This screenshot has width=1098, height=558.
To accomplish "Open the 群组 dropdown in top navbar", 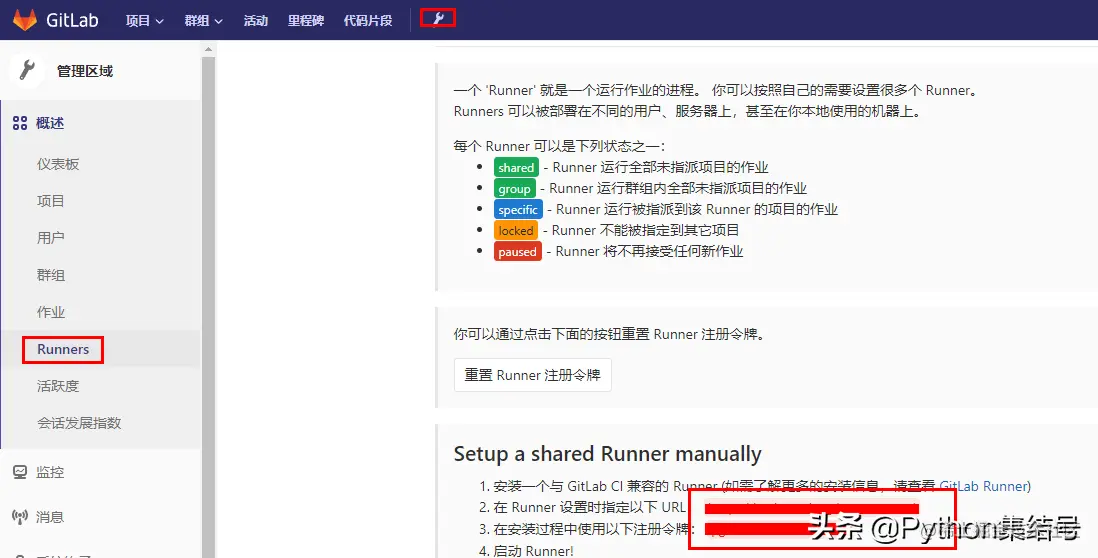I will pyautogui.click(x=204, y=20).
